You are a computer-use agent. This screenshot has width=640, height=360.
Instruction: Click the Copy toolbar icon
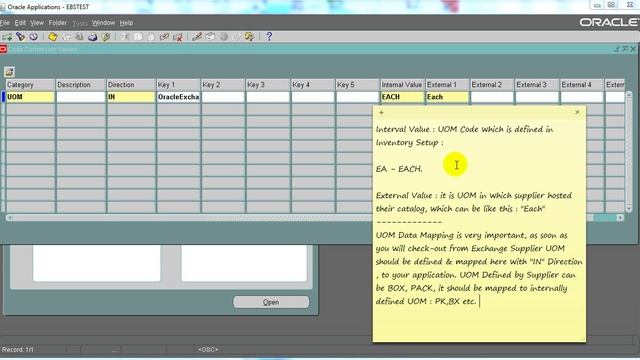138,37
